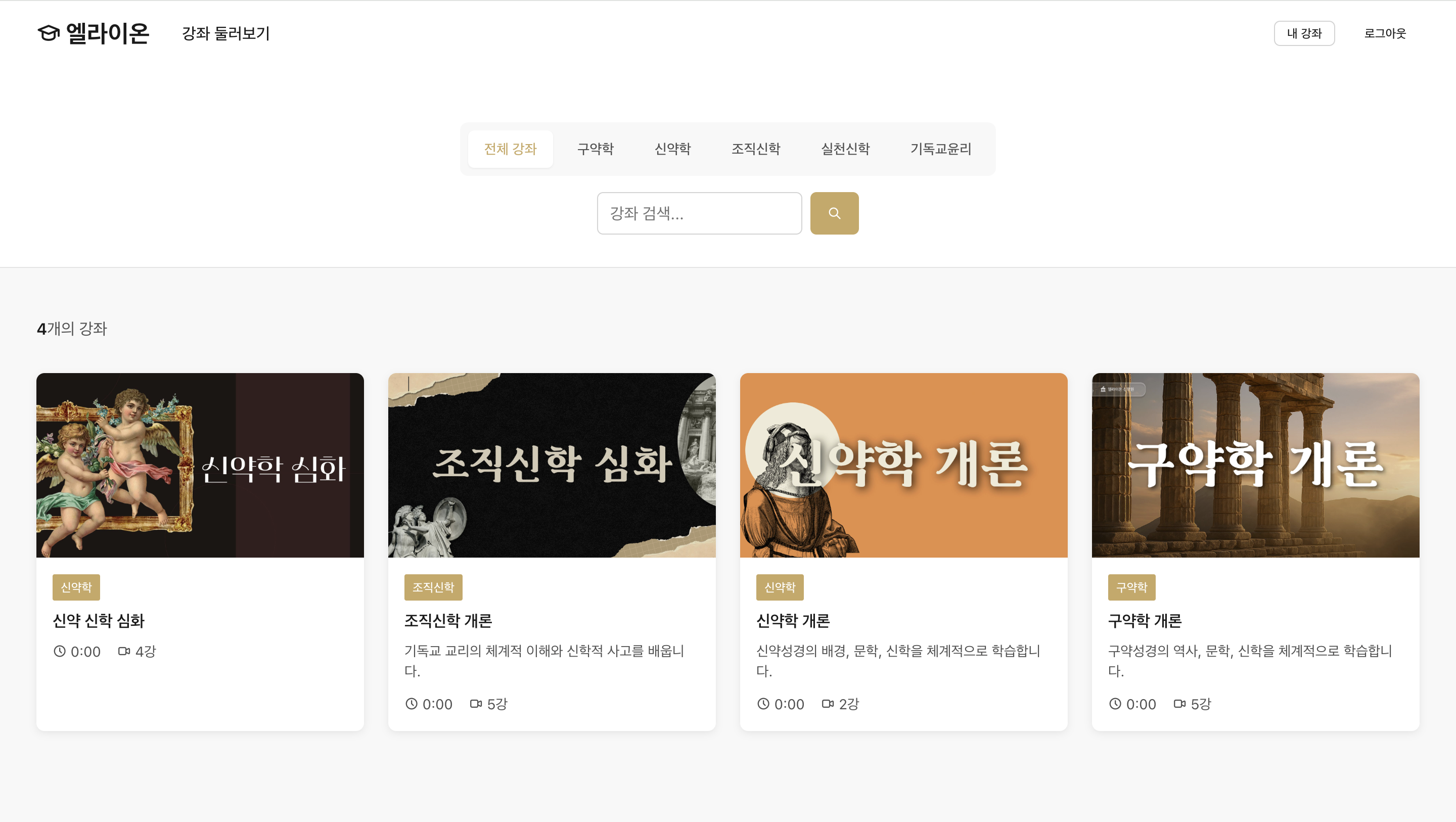Screen dimensions: 1456x822
Task: Click the video icon beside 2강
Action: click(828, 704)
